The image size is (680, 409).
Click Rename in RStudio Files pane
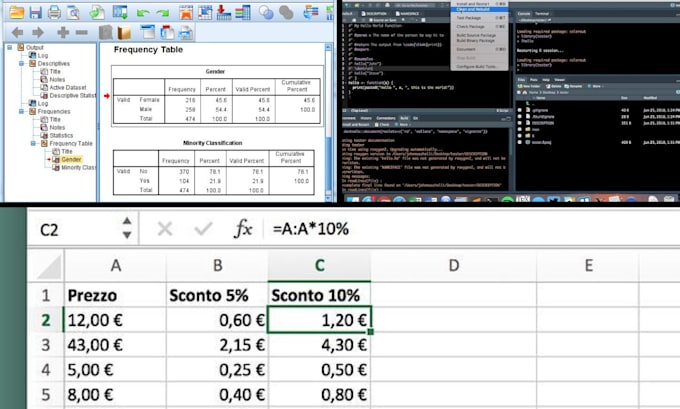point(574,86)
